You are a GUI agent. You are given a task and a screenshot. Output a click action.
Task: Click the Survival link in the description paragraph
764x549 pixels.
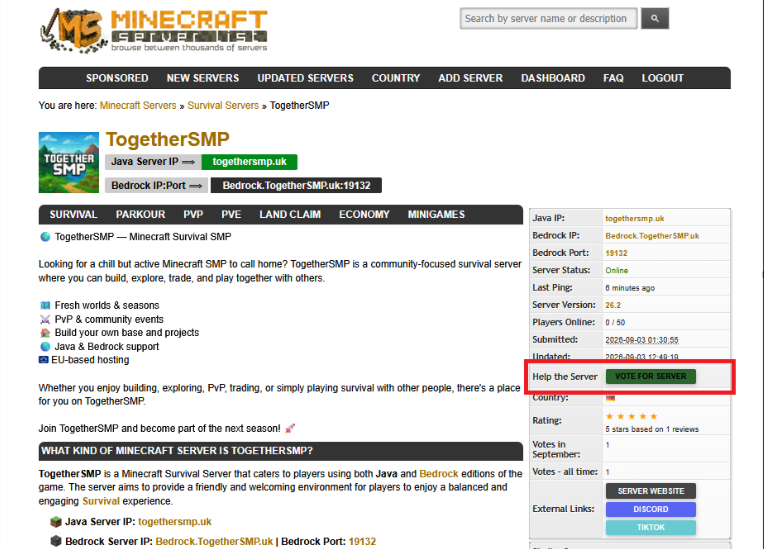tap(101, 501)
